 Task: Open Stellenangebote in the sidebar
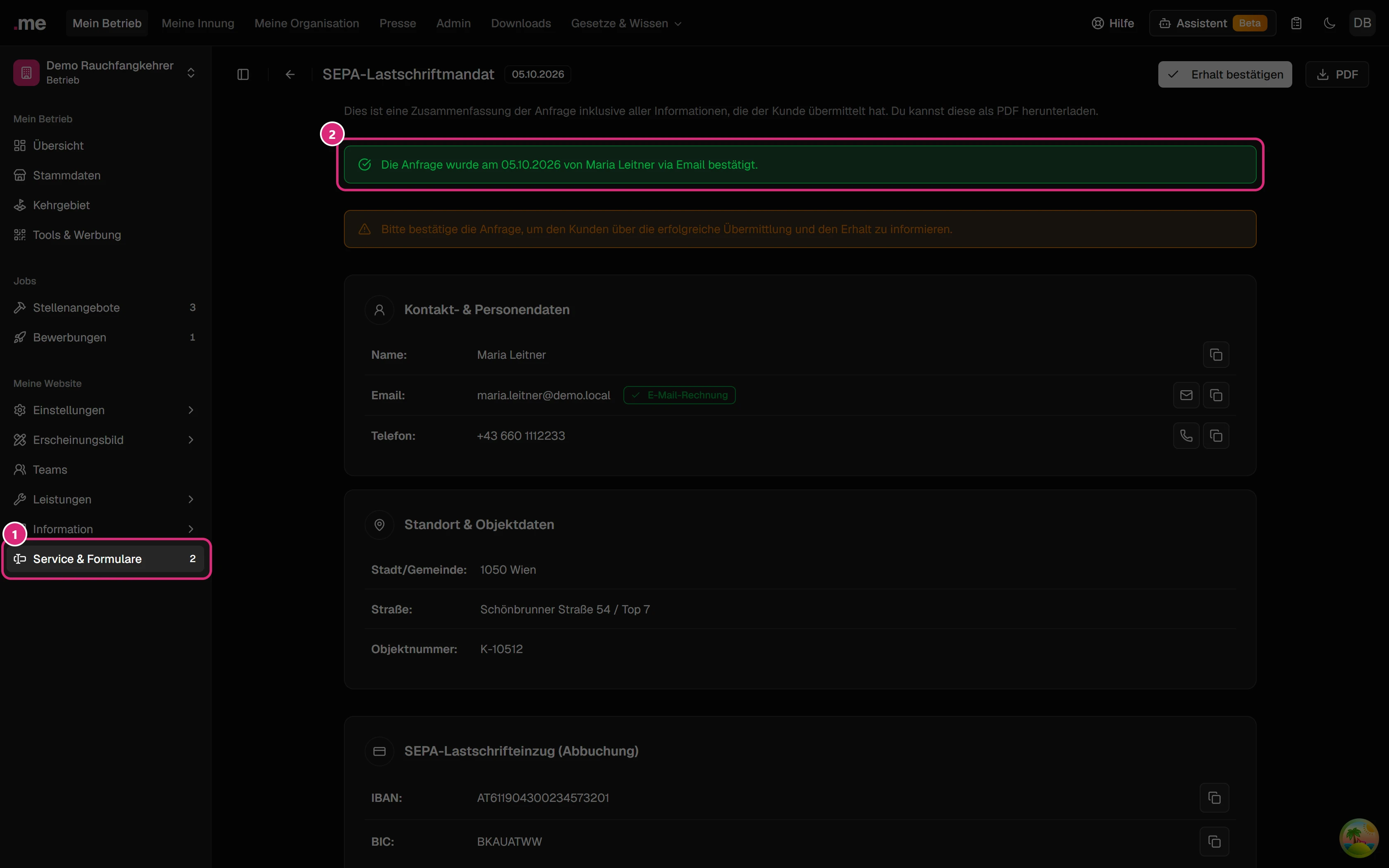point(105,308)
